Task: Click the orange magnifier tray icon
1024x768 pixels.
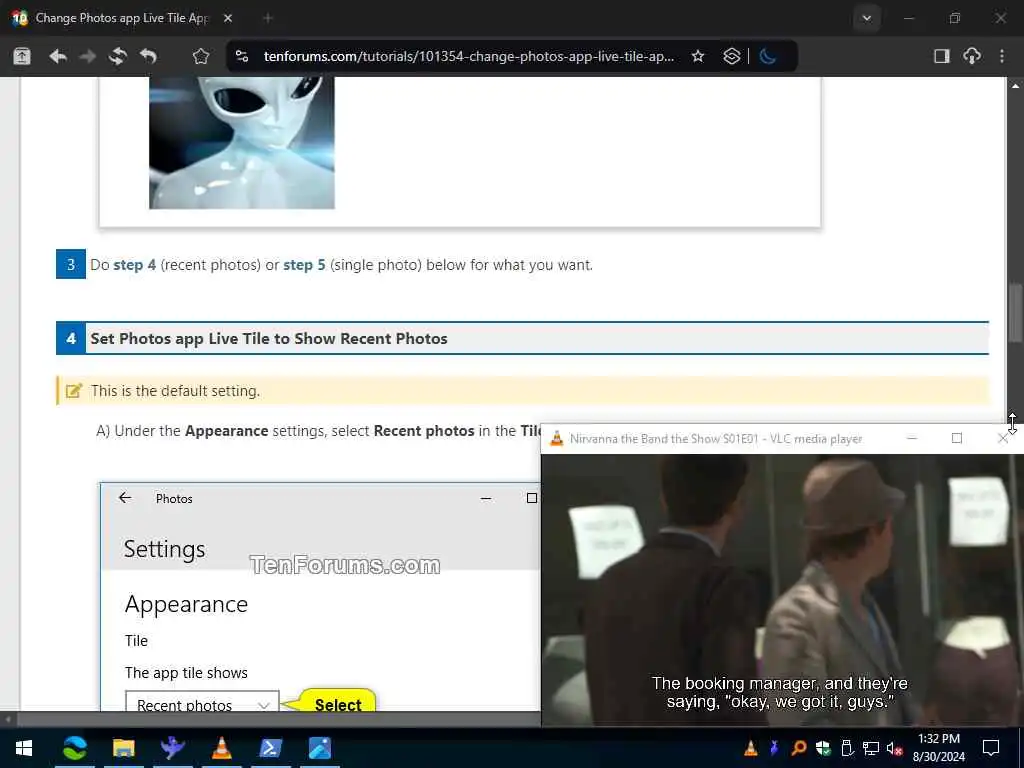Action: point(798,748)
